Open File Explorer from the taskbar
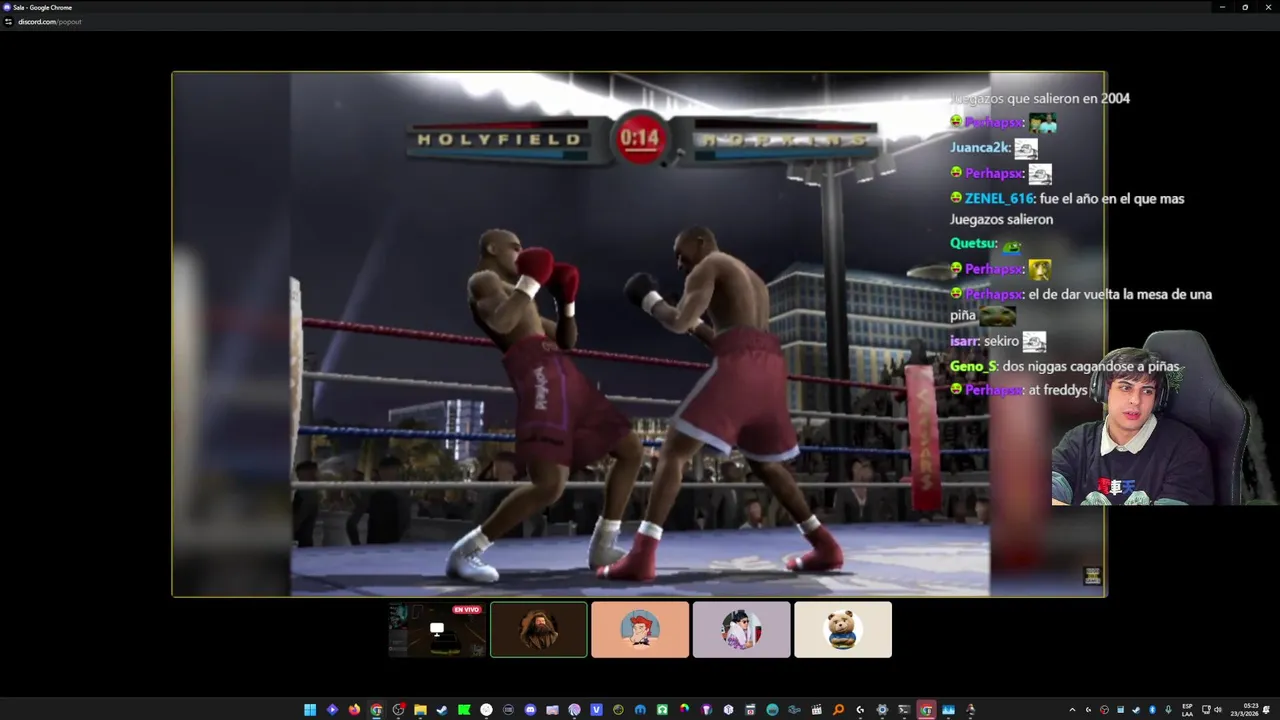The height and width of the screenshot is (720, 1280). pos(421,710)
